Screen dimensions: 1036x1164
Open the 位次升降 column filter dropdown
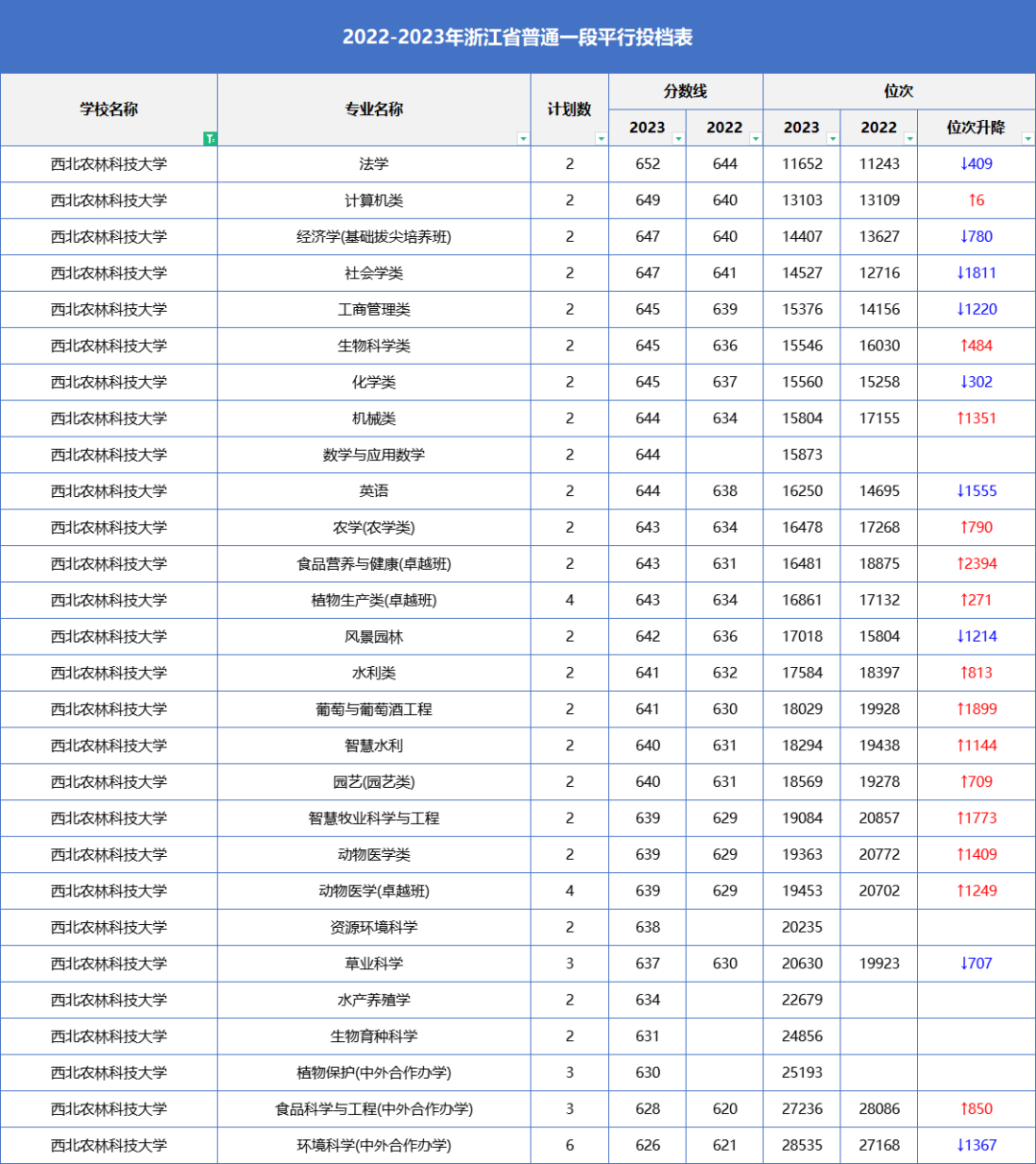point(1028,139)
